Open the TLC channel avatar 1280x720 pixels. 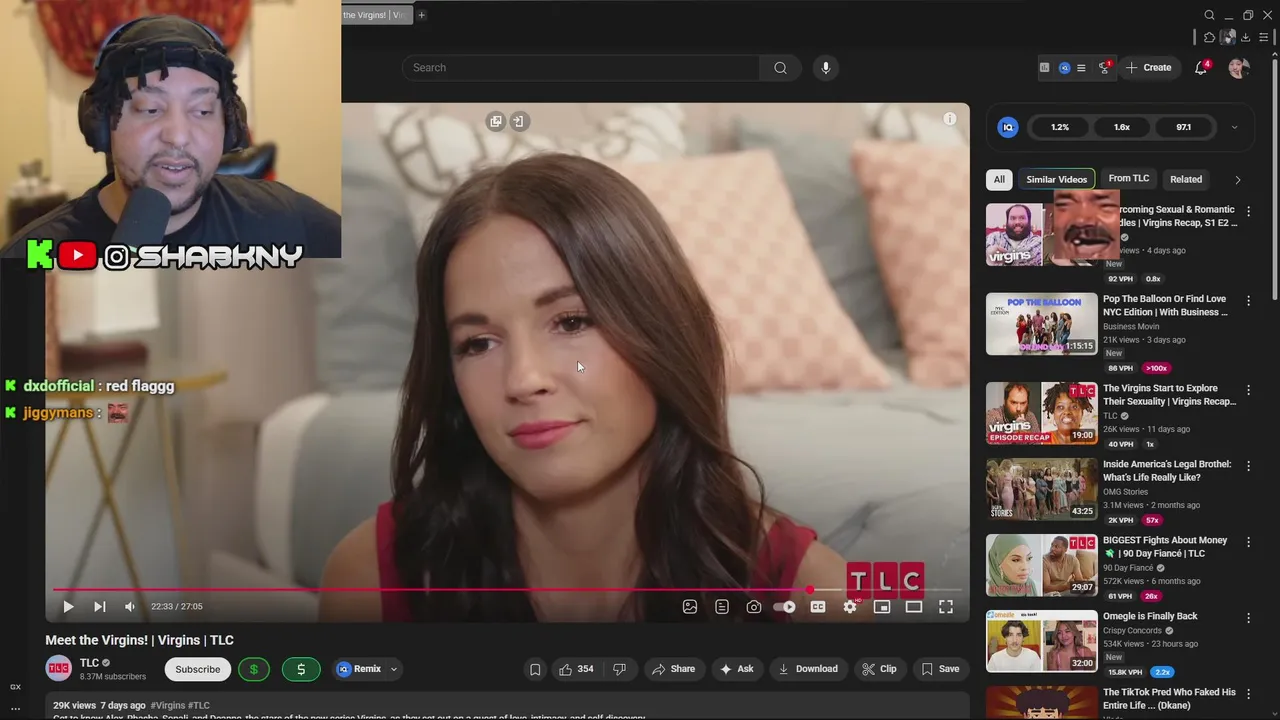coord(59,668)
